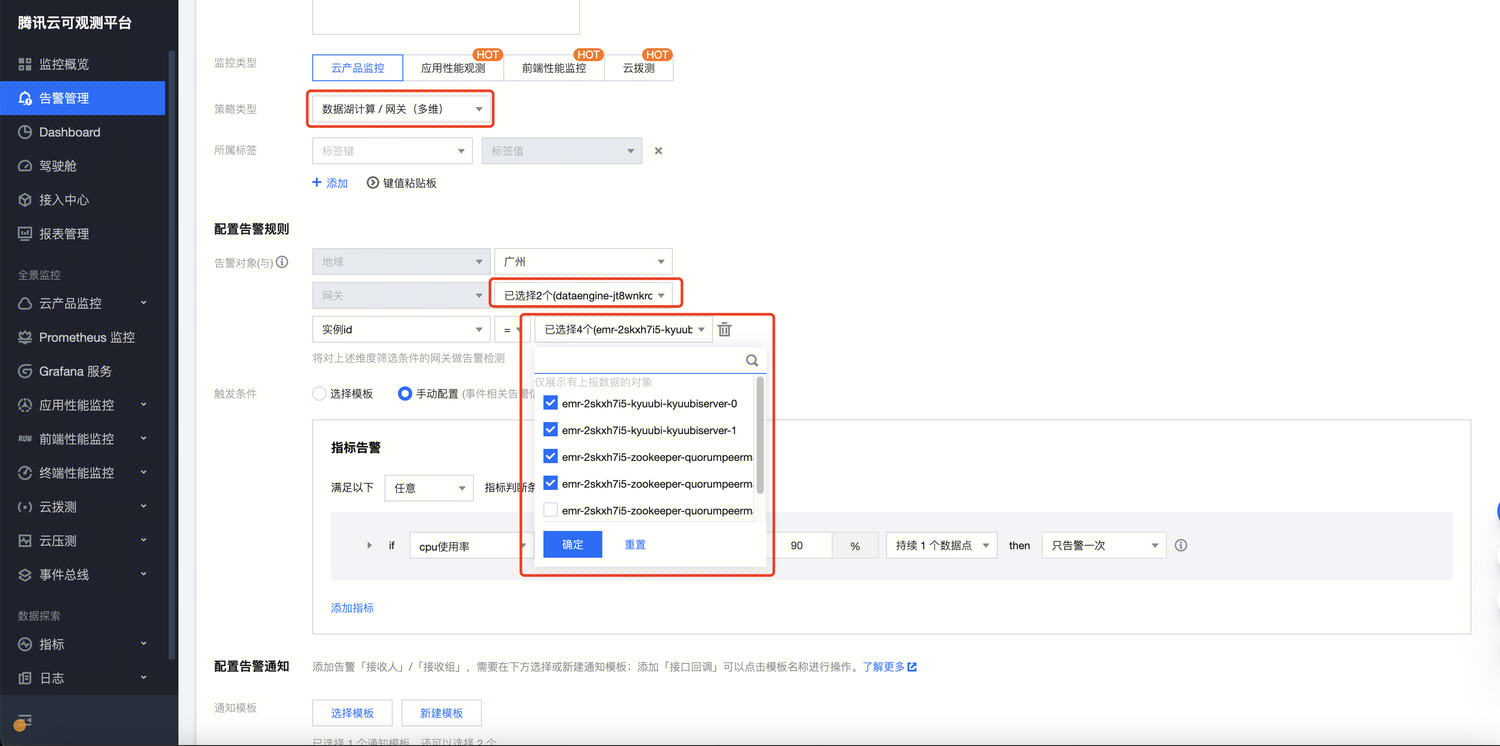The height and width of the screenshot is (746, 1500).
Task: Click the 添加 tag link
Action: point(330,183)
